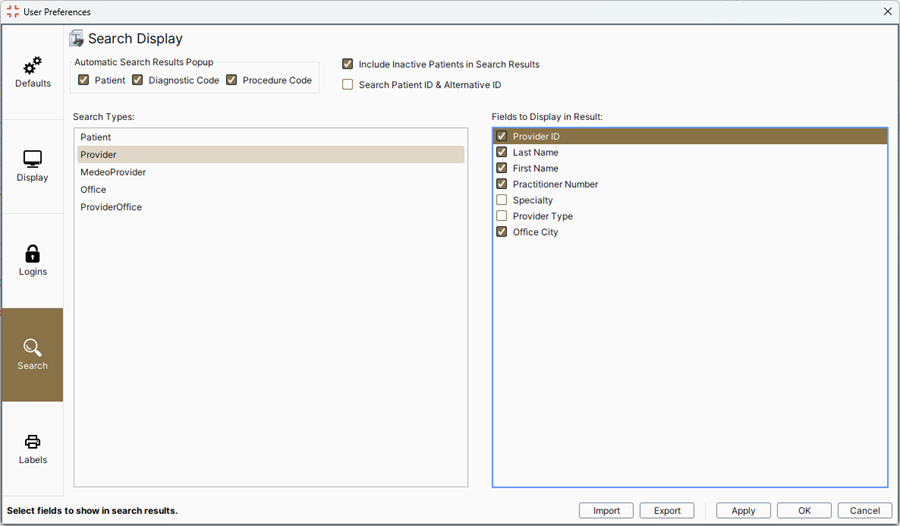
Task: Disable Include Inactive Patients in Search Results
Action: click(348, 64)
